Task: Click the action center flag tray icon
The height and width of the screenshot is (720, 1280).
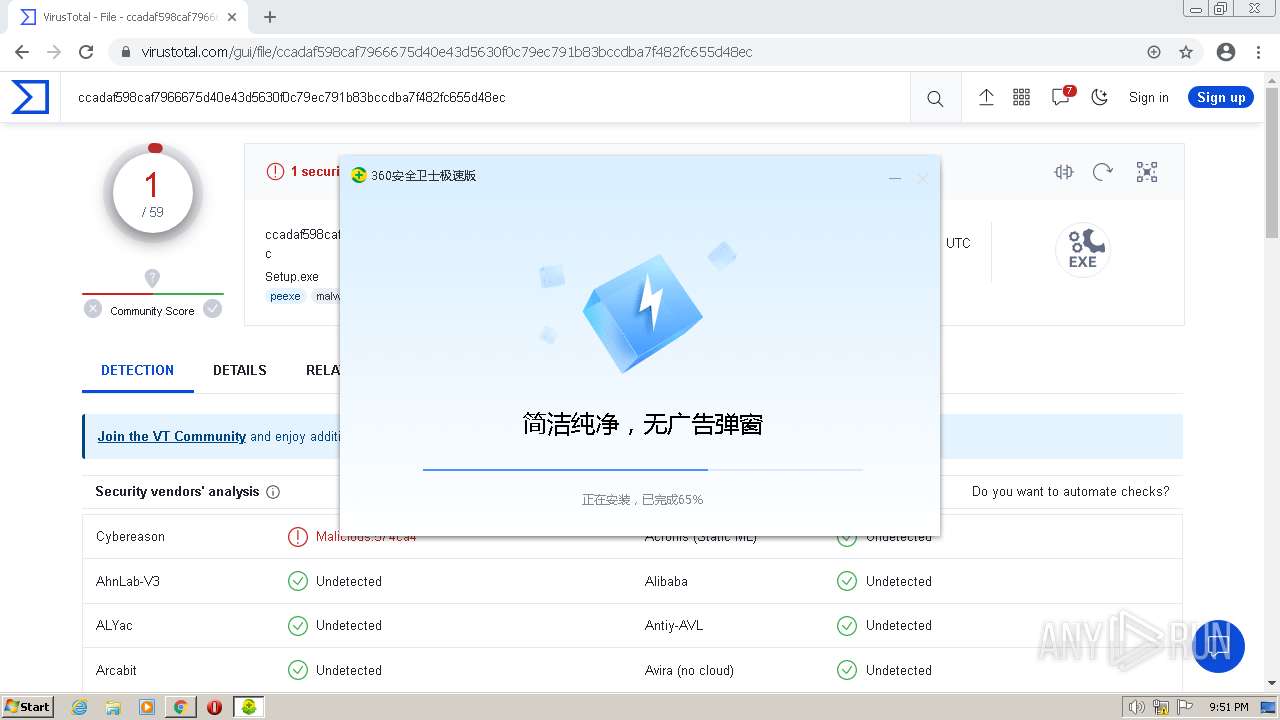Action: 1184,707
